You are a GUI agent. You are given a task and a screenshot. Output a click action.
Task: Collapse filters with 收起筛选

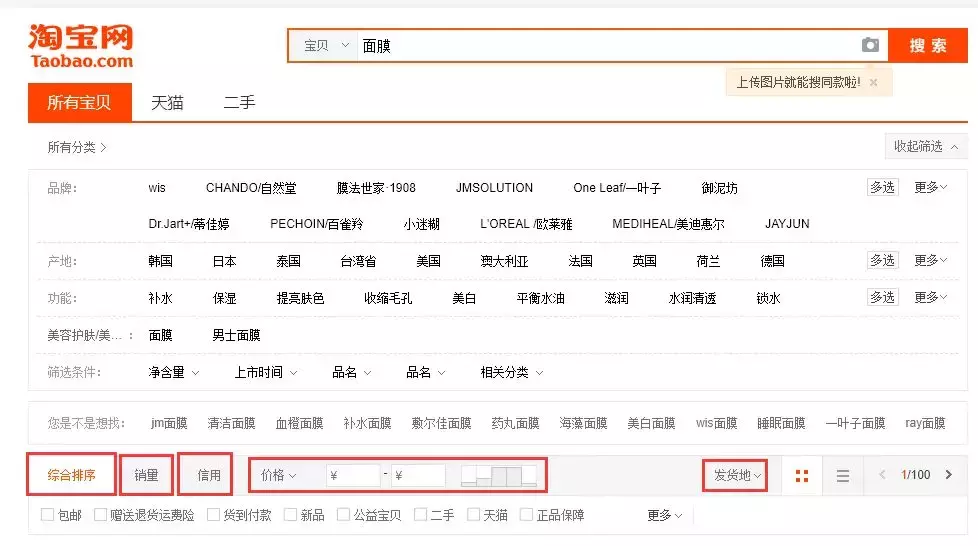925,146
